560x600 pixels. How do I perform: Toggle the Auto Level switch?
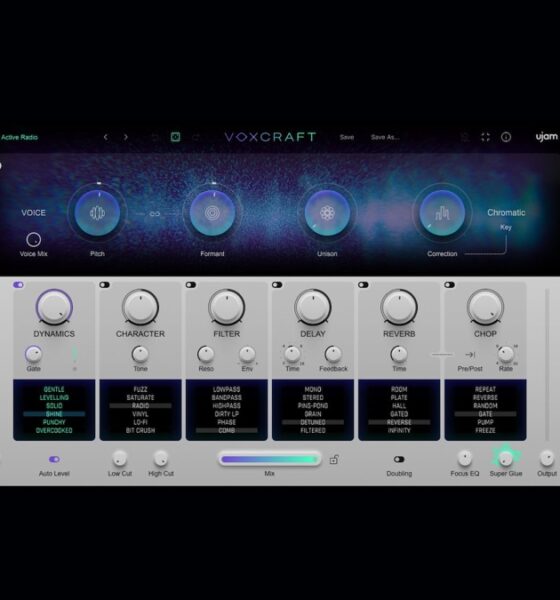coord(54,459)
